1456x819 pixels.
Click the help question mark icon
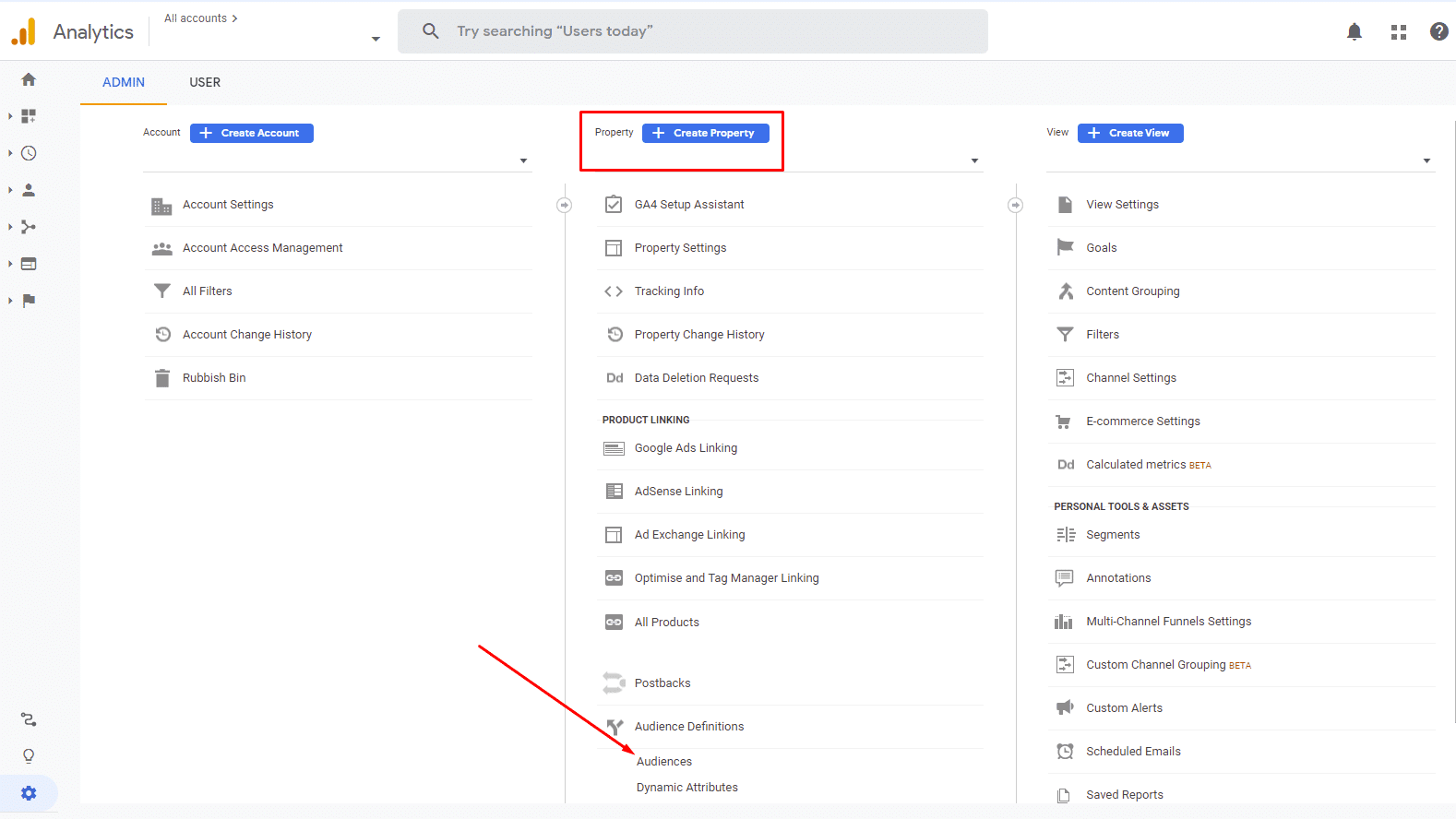click(x=1438, y=32)
